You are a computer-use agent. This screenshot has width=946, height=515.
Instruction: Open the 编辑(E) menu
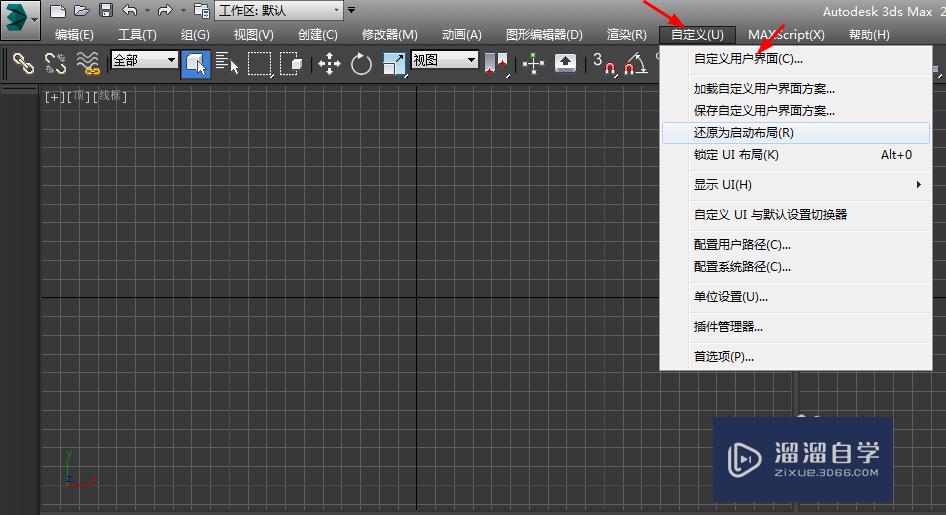click(74, 34)
